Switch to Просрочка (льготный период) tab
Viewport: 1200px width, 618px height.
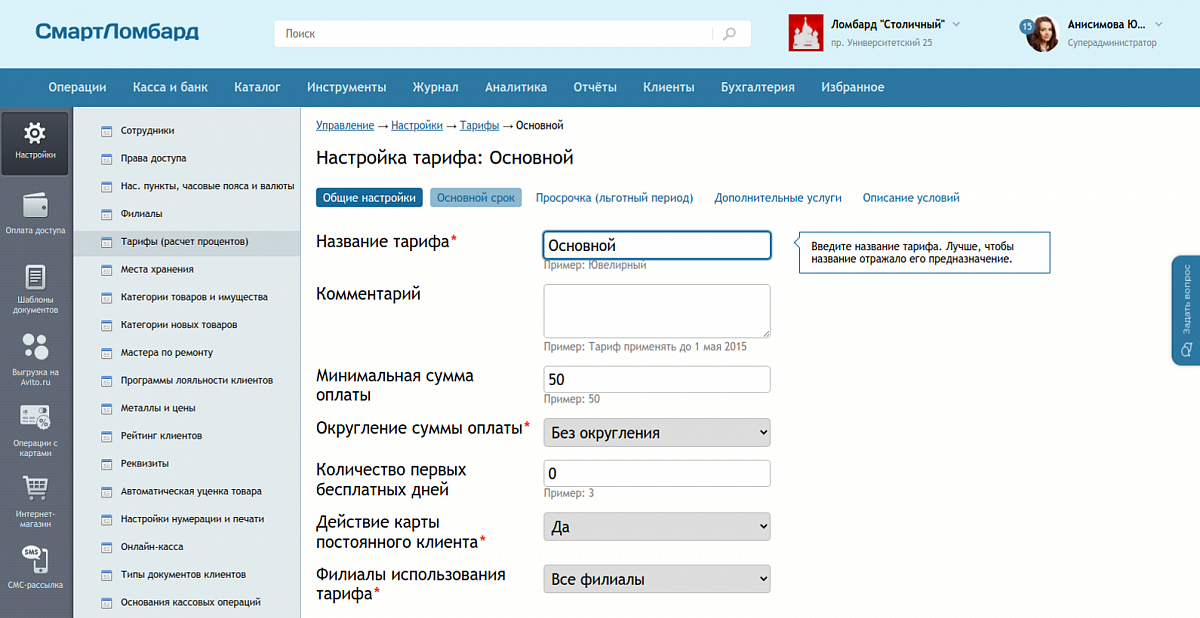614,198
